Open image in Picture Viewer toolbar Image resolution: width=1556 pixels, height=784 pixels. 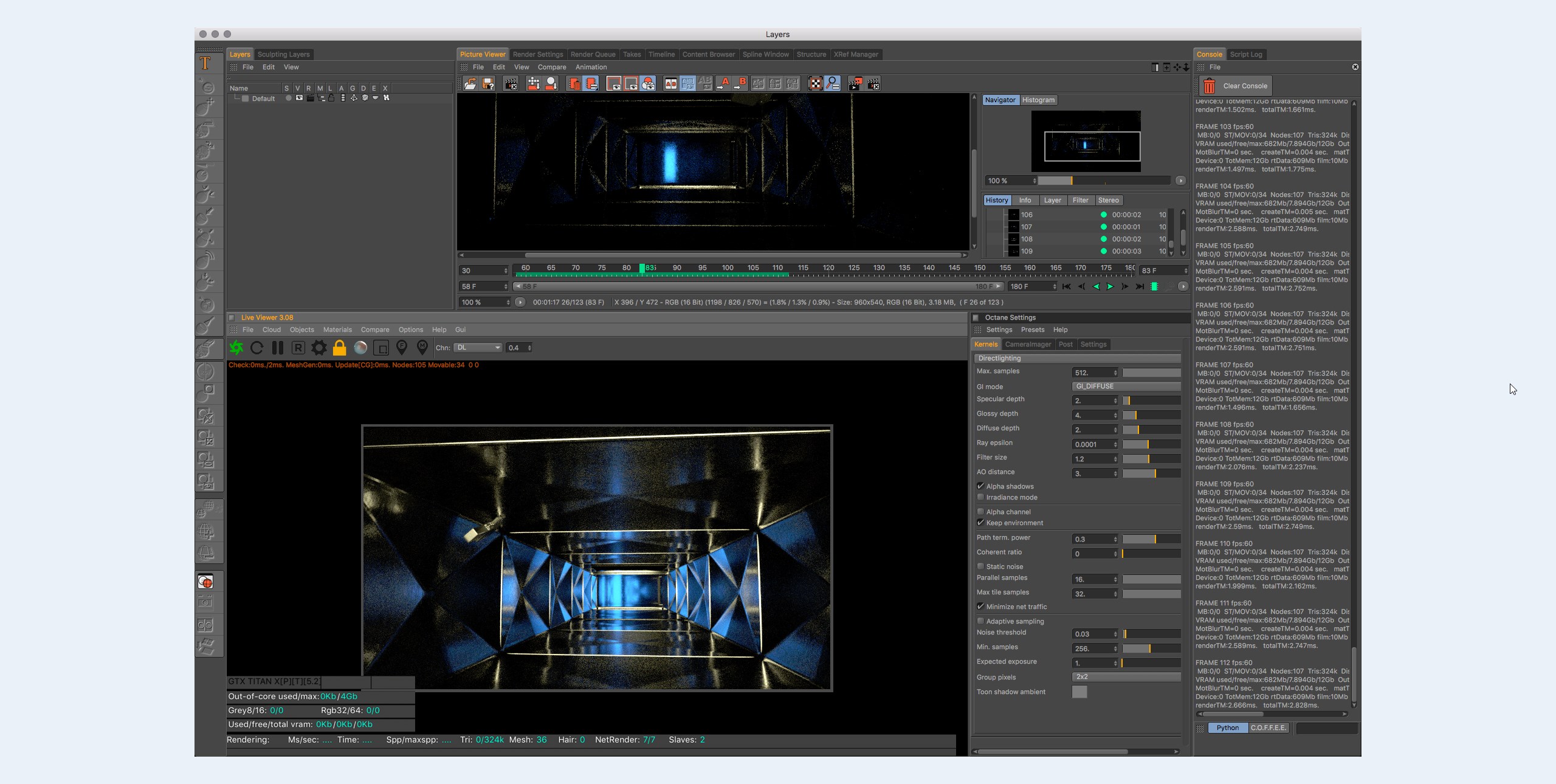470,84
